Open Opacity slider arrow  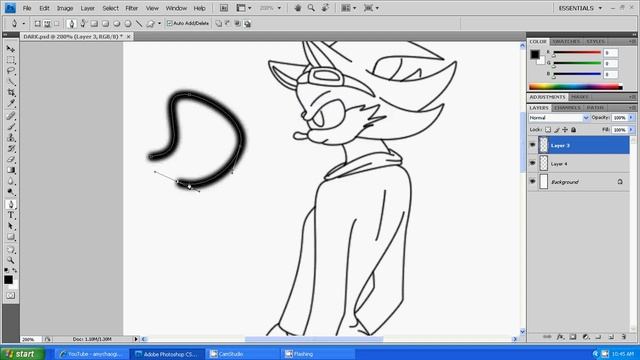click(631, 118)
